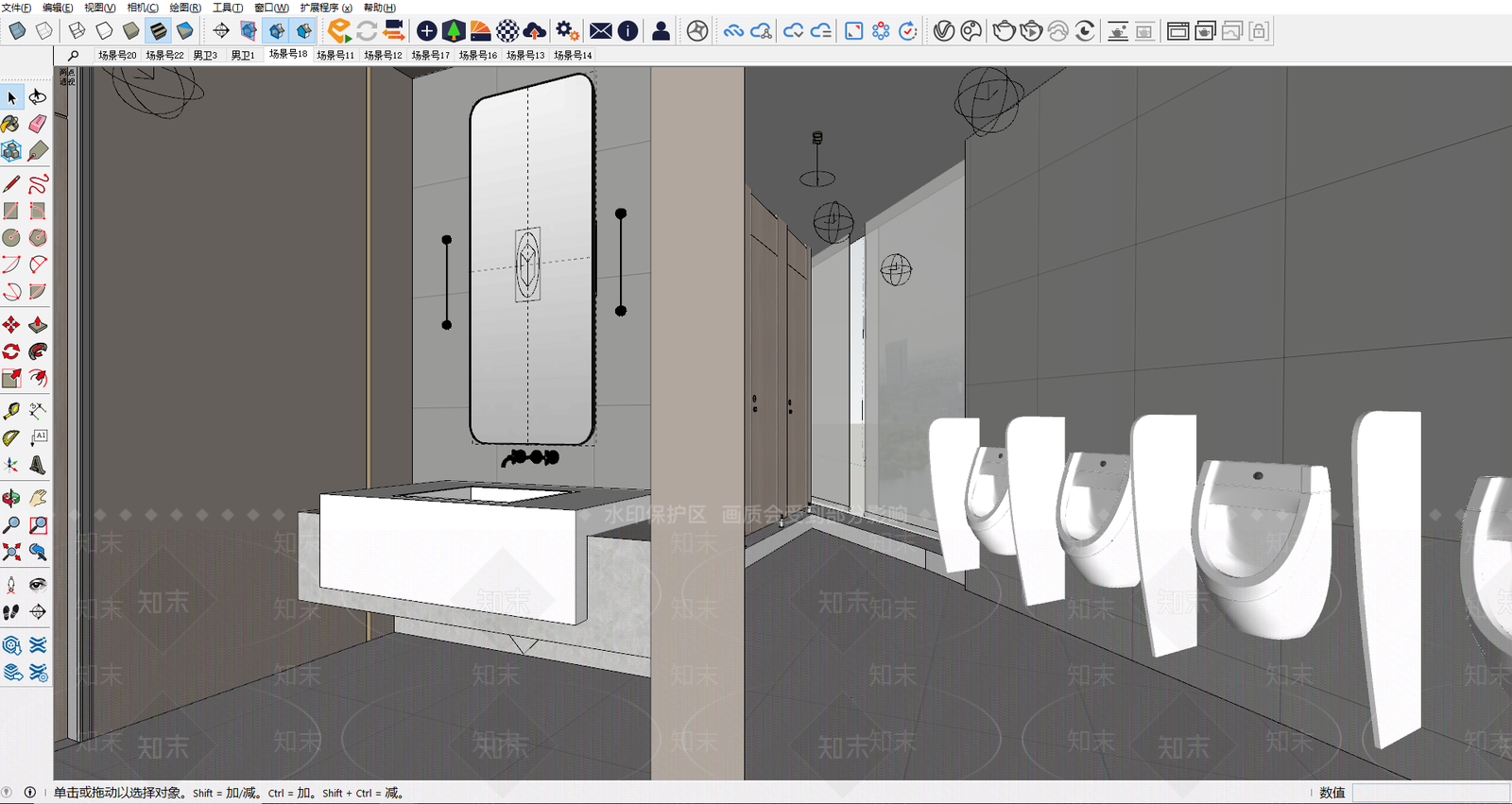Open the 扩展程序 menu

[326, 8]
